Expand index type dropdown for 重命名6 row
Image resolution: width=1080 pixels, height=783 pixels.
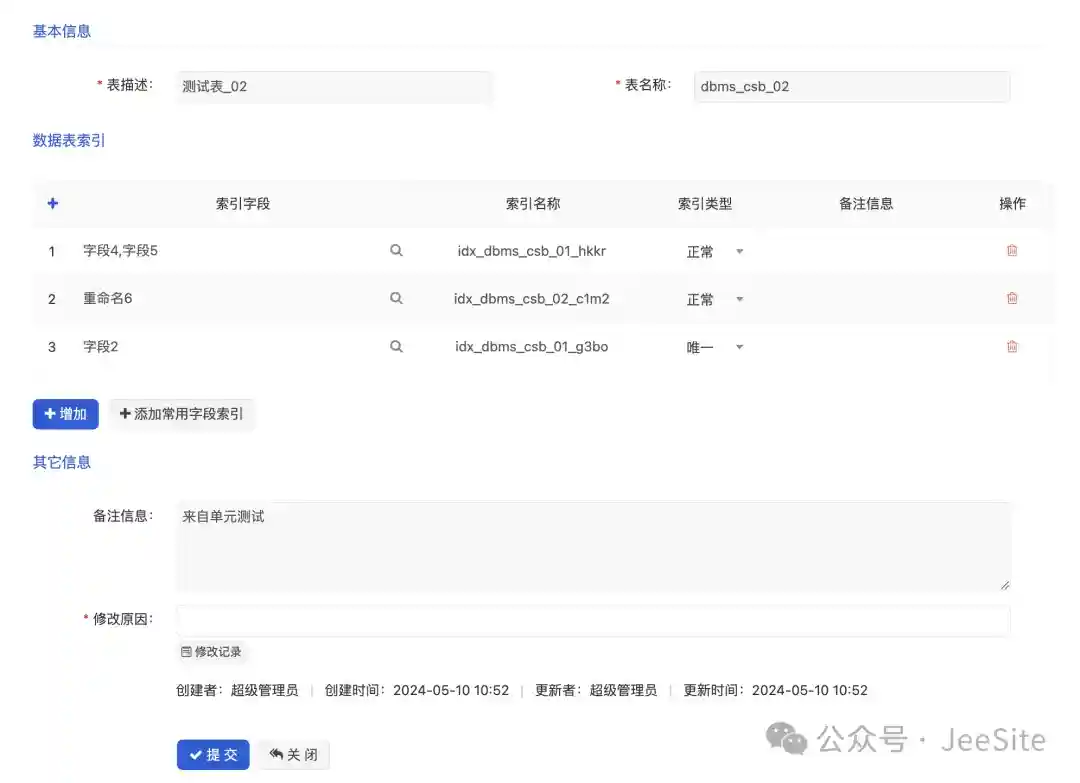point(714,299)
